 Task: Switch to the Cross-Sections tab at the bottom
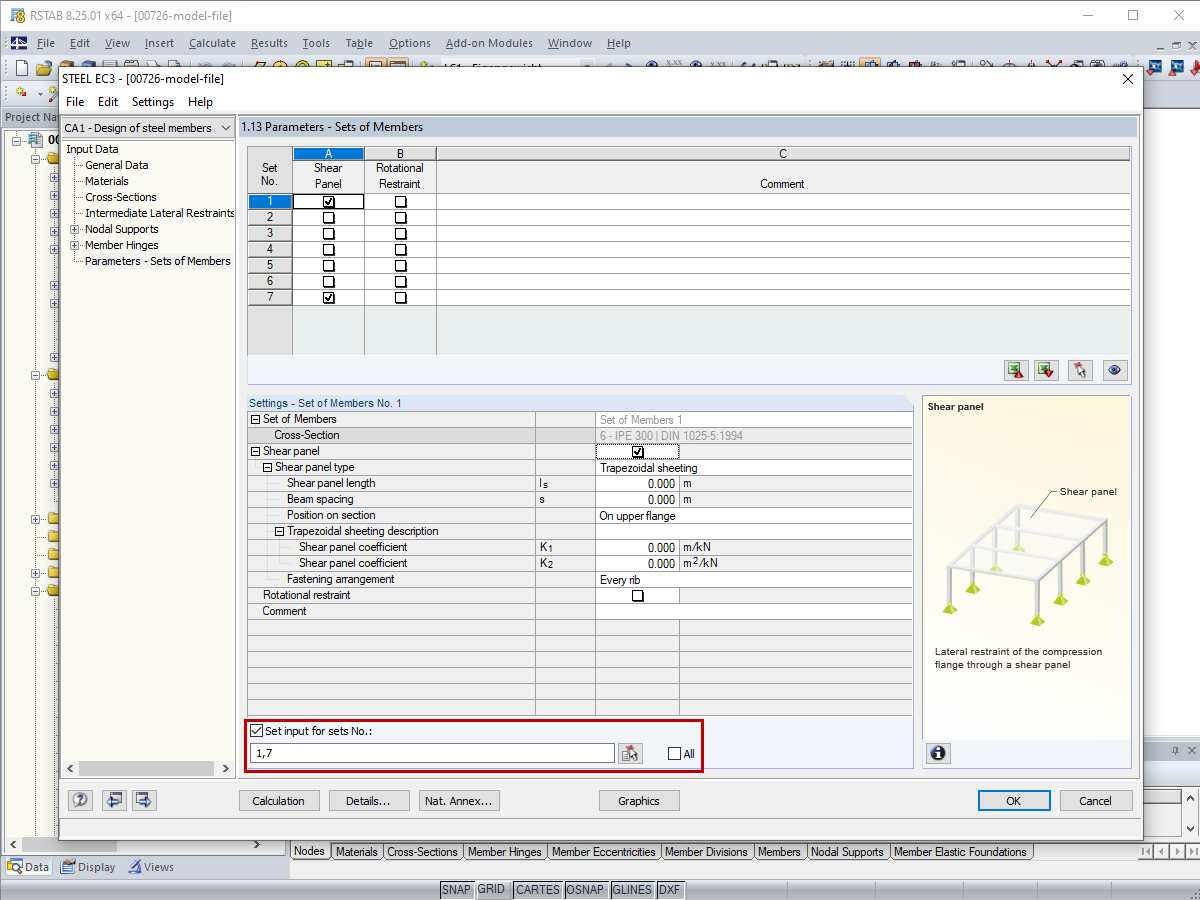(422, 852)
